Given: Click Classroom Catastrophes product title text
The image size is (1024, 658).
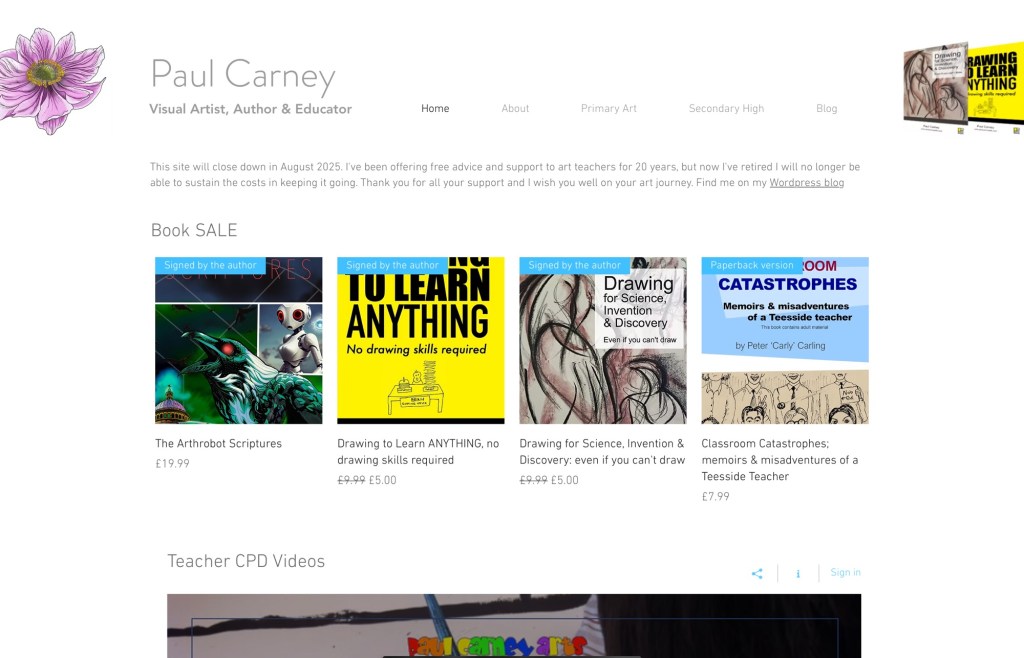Looking at the screenshot, I should pos(779,461).
